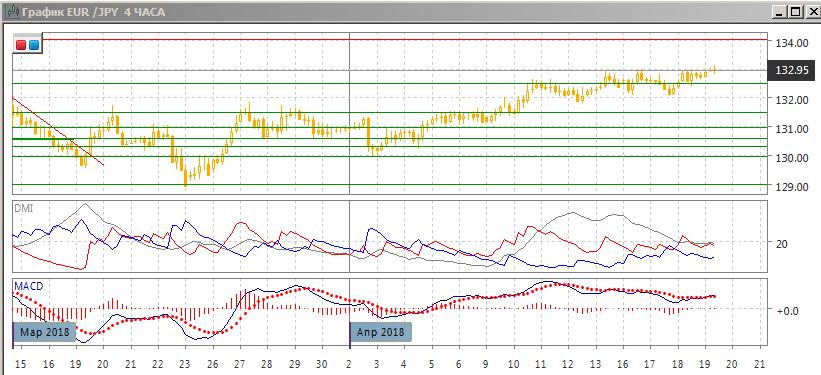821x375 pixels.
Task: Click date 23 on the time axis
Action: tap(185, 363)
